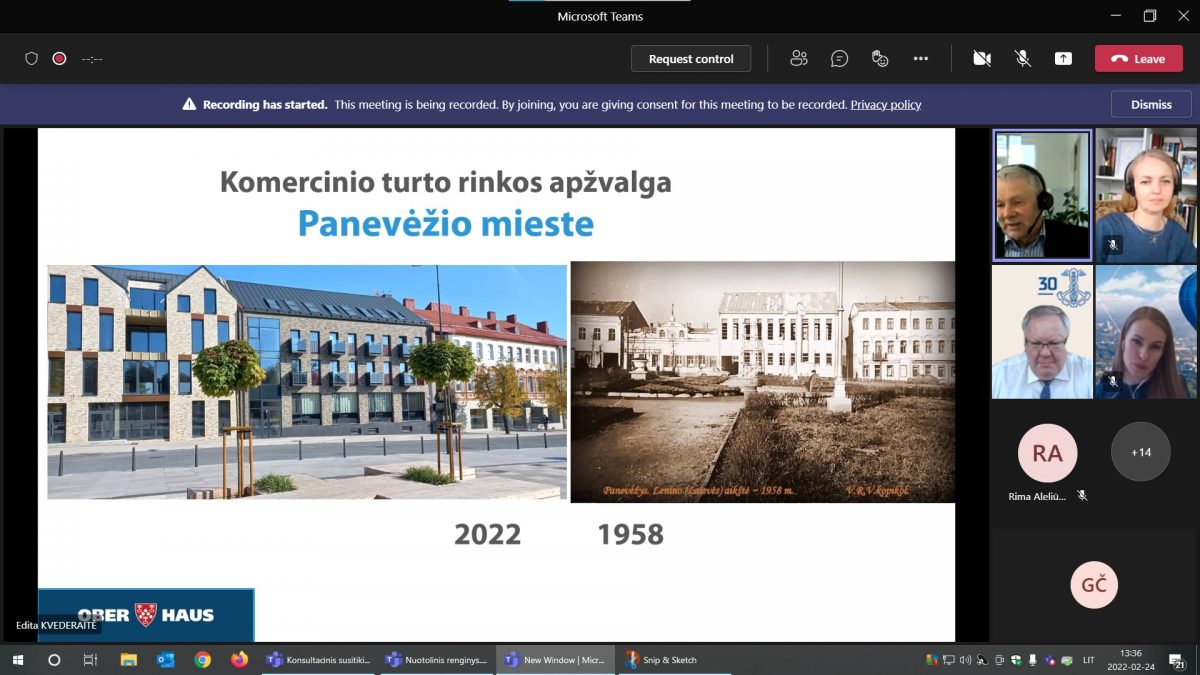The width and height of the screenshot is (1200, 675).
Task: Open Outlook from the taskbar
Action: pyautogui.click(x=165, y=660)
